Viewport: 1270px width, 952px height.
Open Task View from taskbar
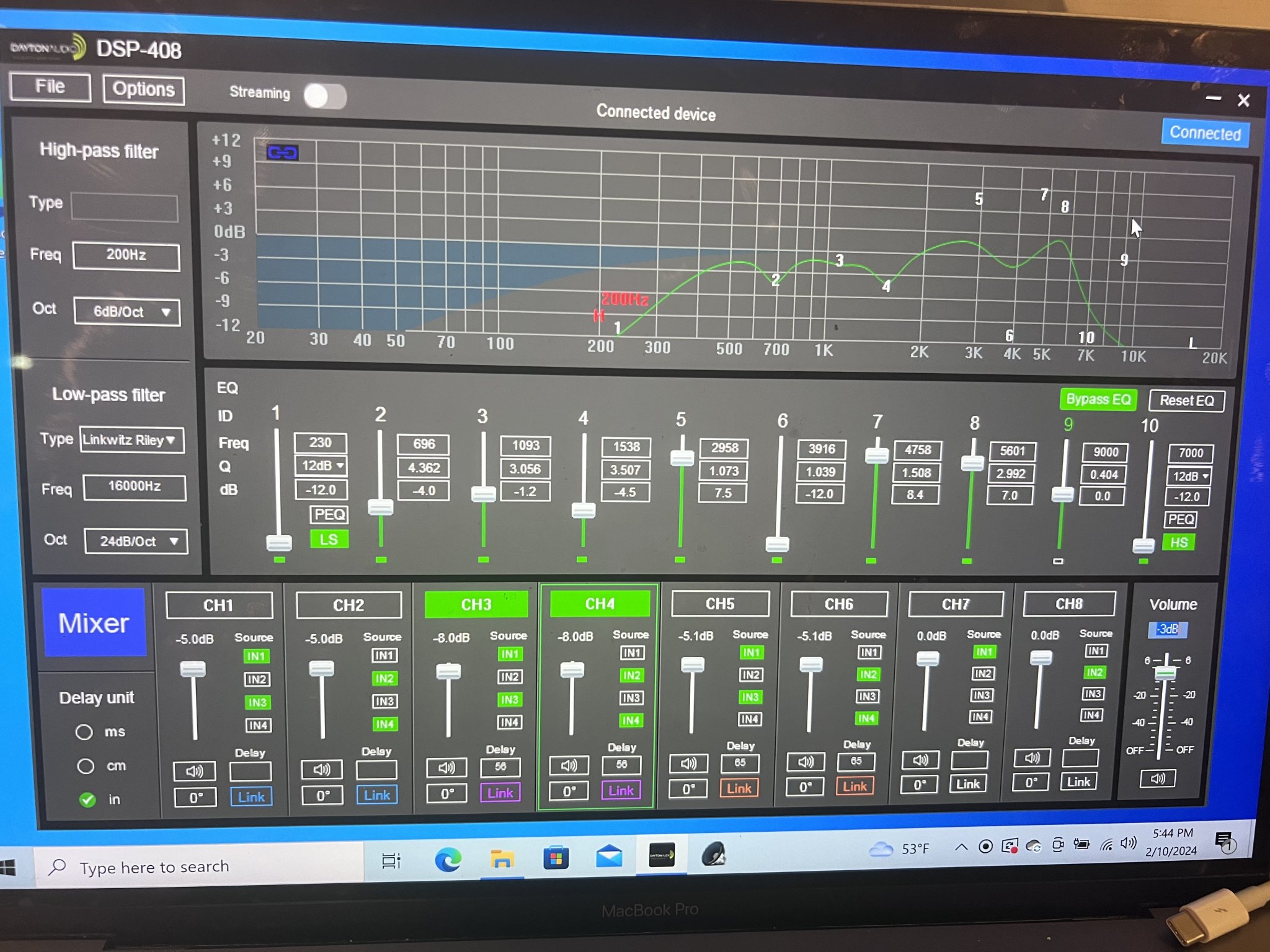click(x=391, y=861)
